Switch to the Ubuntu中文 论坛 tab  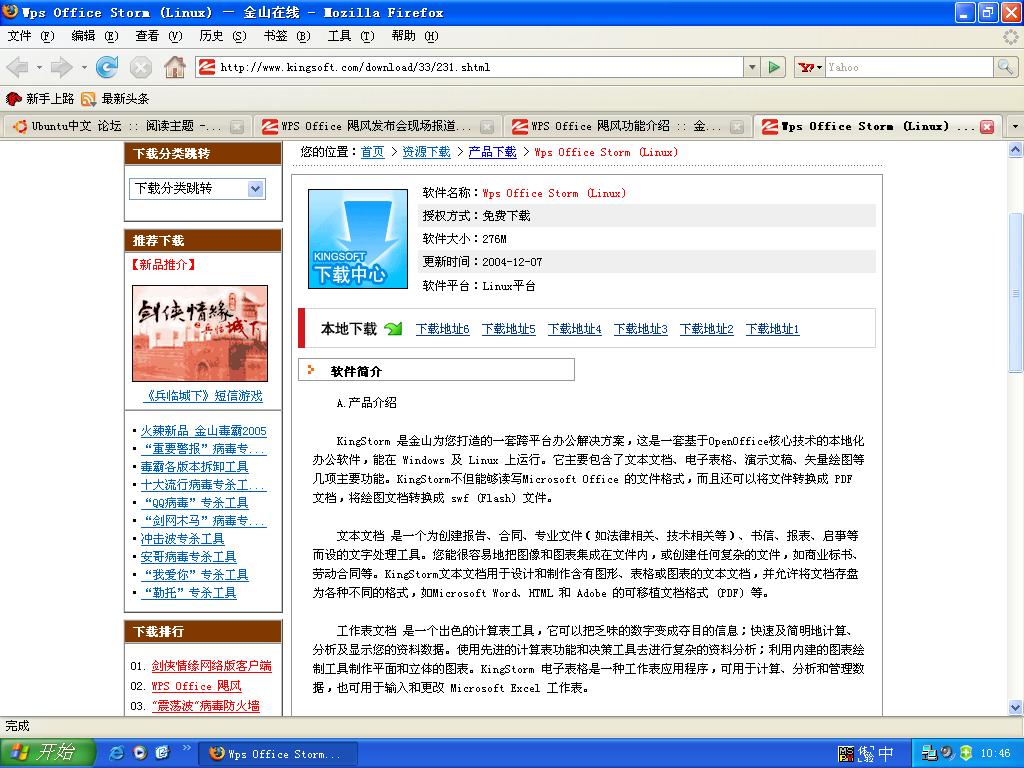(x=126, y=126)
